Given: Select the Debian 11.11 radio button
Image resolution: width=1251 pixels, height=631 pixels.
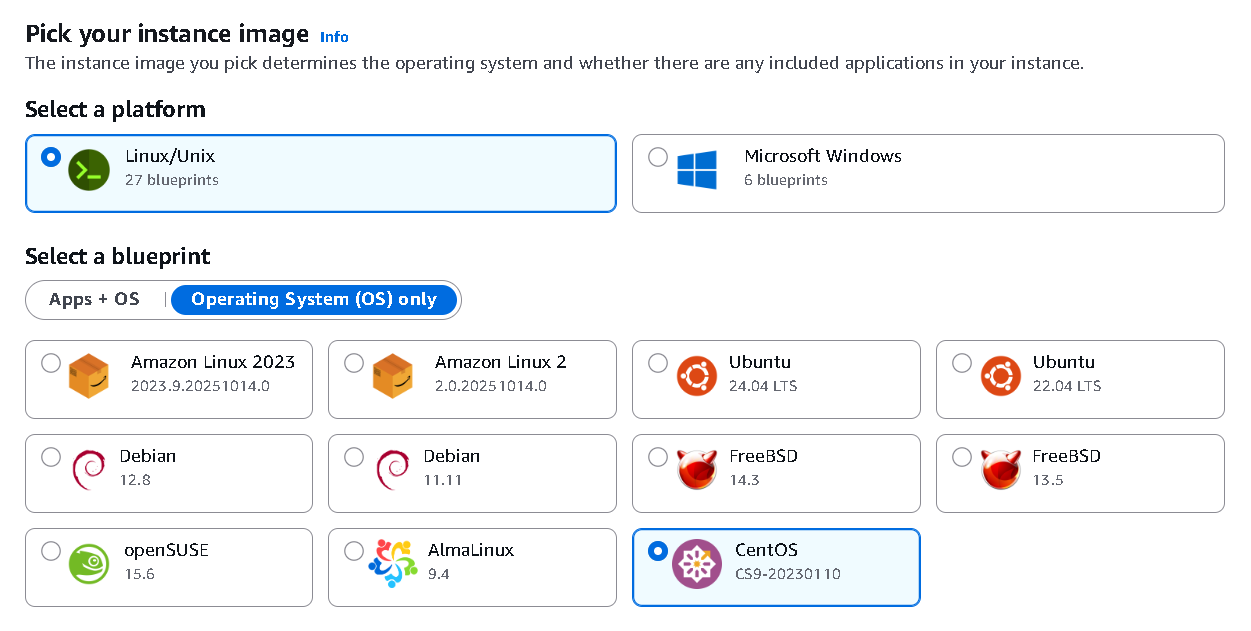Looking at the screenshot, I should [x=354, y=457].
